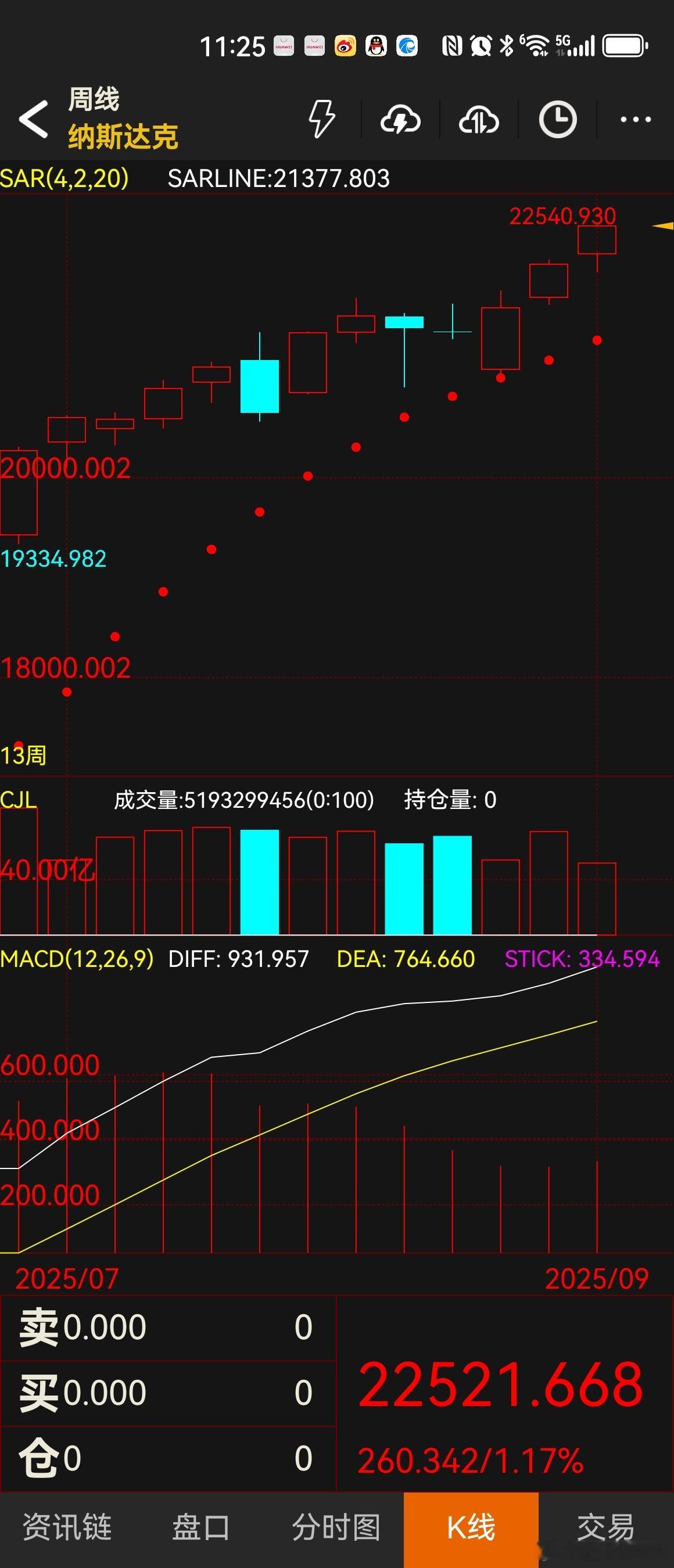This screenshot has width=674, height=1568.
Task: Open the 交易 tab
Action: tap(606, 1529)
